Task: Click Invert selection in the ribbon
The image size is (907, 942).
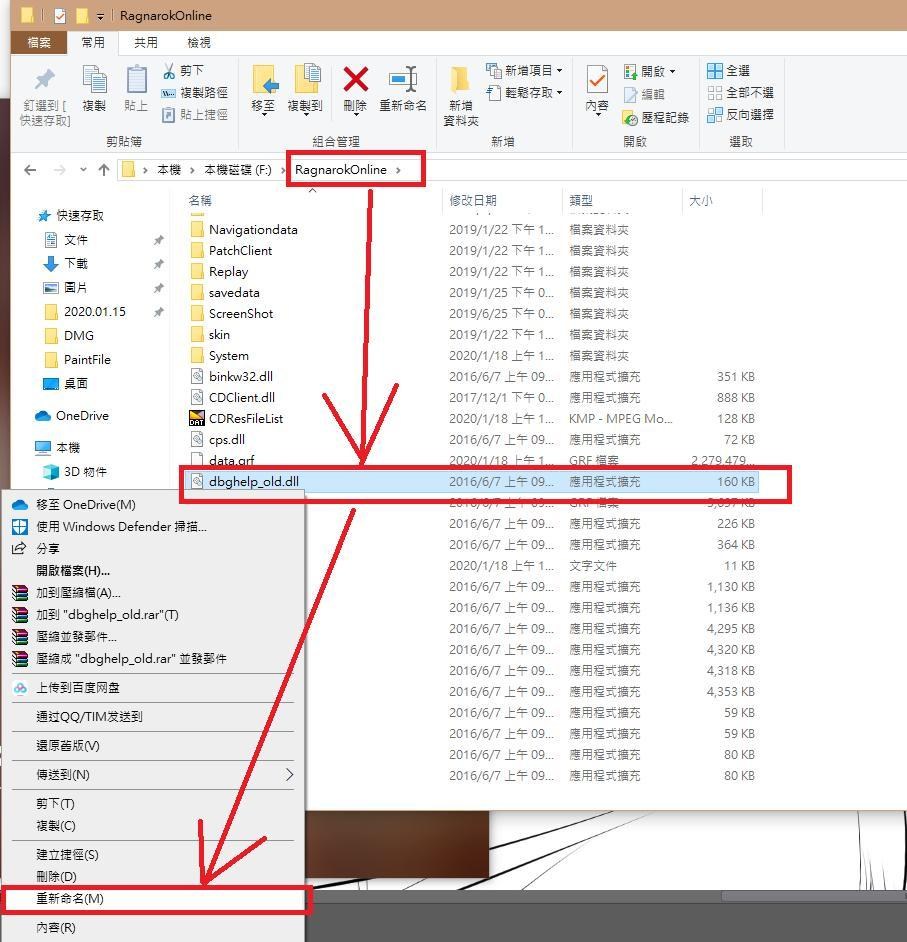Action: [x=740, y=115]
